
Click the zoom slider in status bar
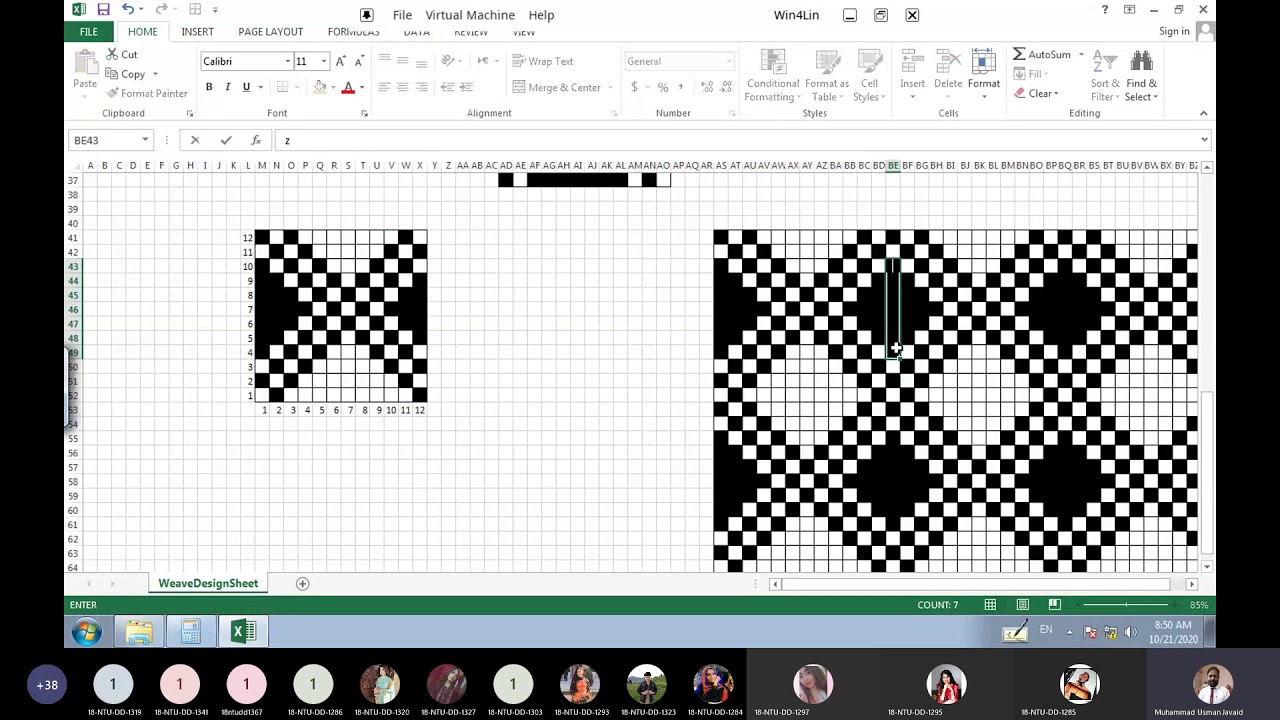point(1126,605)
